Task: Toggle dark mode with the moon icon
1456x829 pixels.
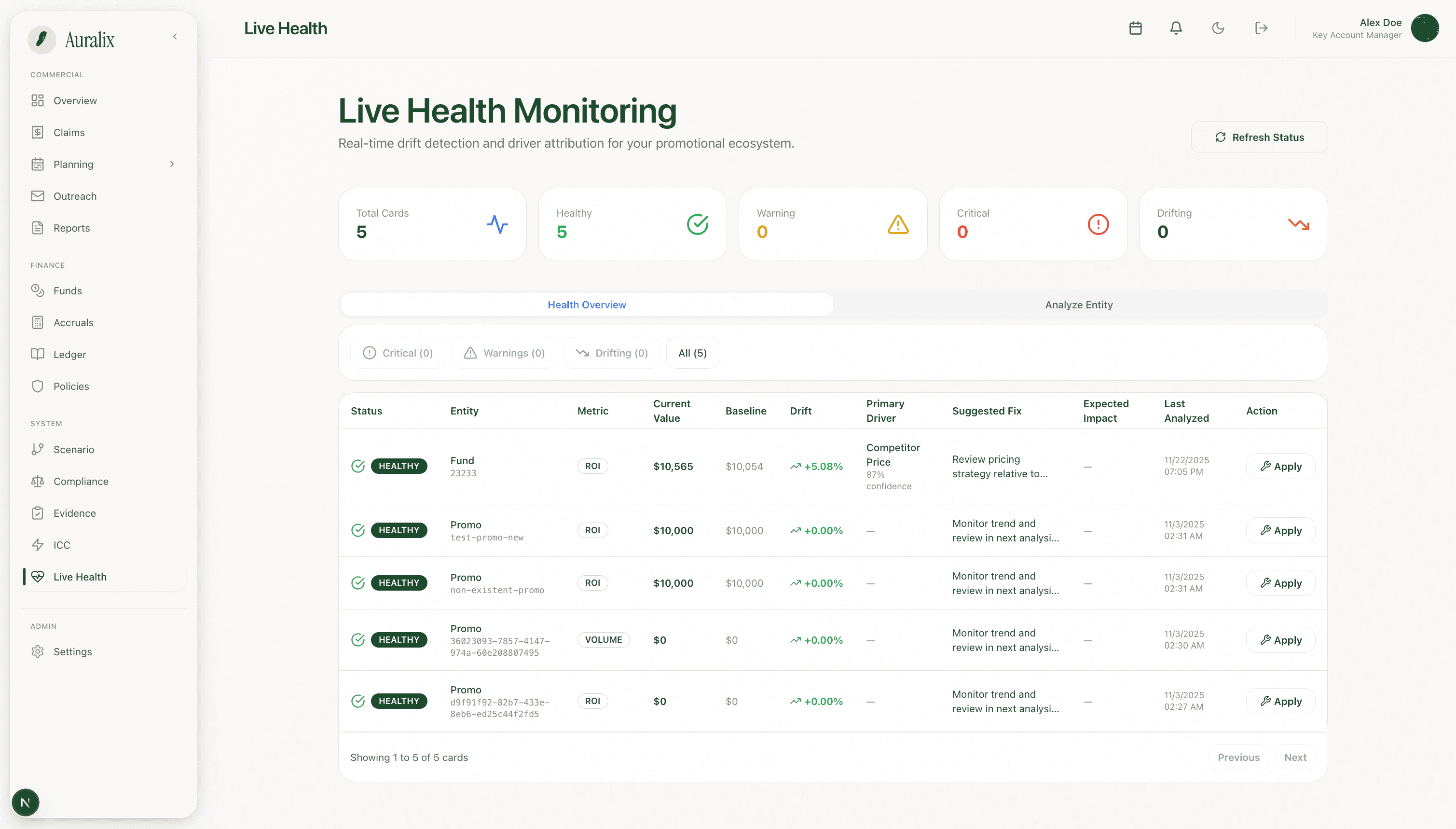Action: (x=1218, y=28)
